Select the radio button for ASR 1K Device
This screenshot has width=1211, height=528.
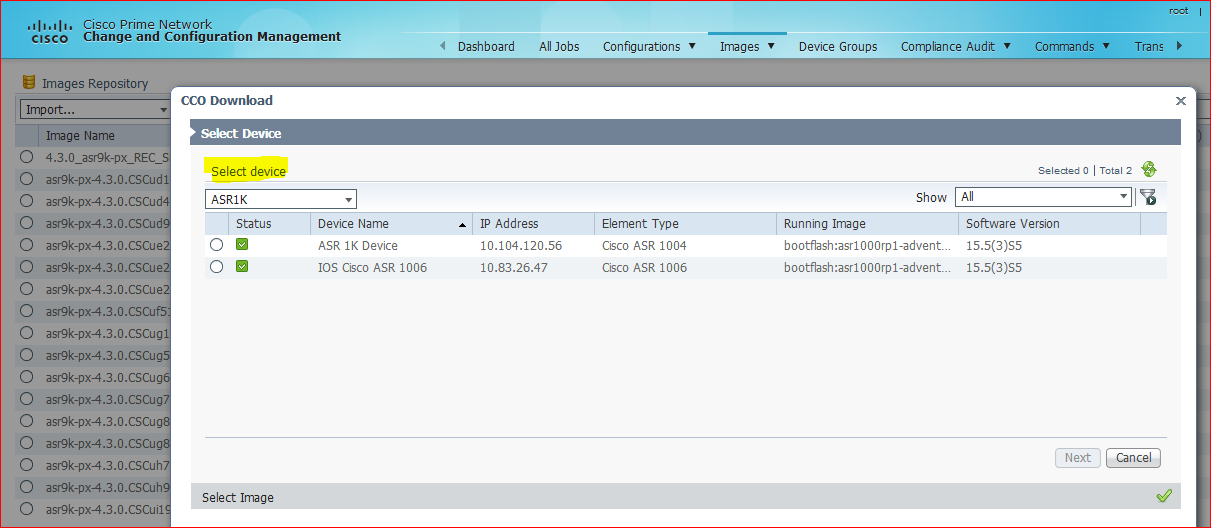[217, 246]
